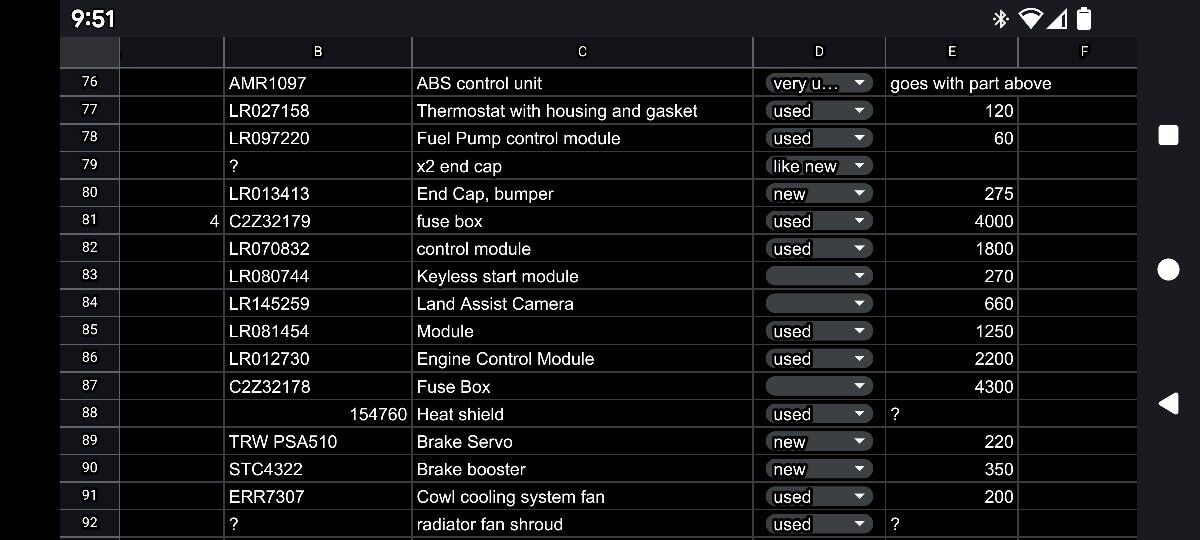Click the select-all corner cell
The width and height of the screenshot is (1200, 540).
[90, 52]
